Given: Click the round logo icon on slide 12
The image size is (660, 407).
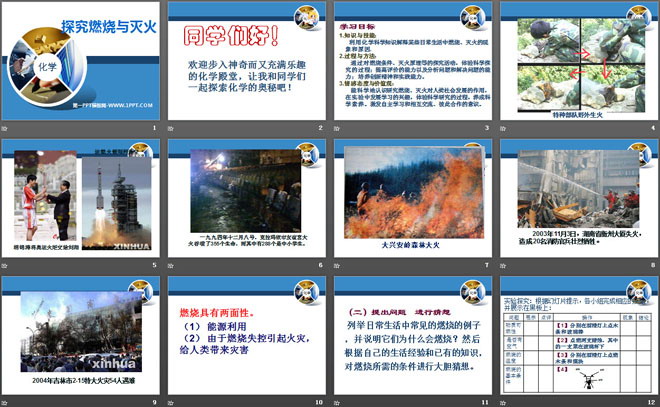Looking at the screenshot, I should point(641,290).
